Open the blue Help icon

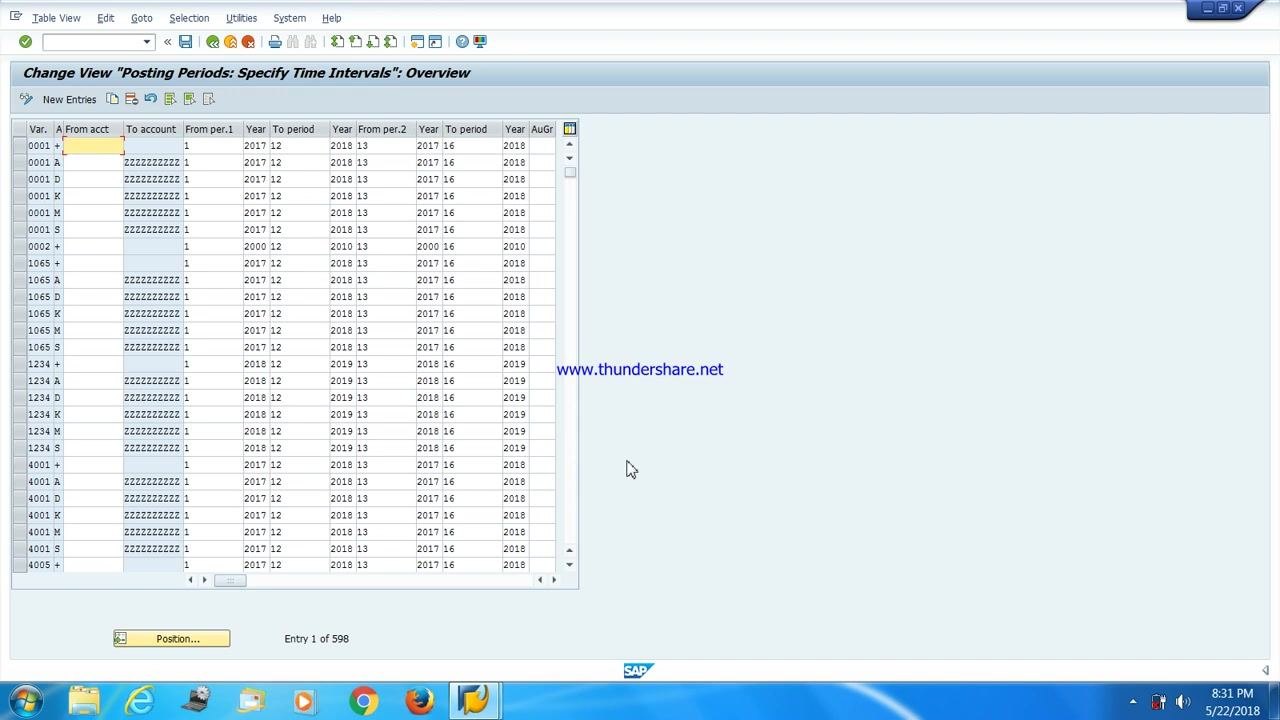tap(462, 42)
